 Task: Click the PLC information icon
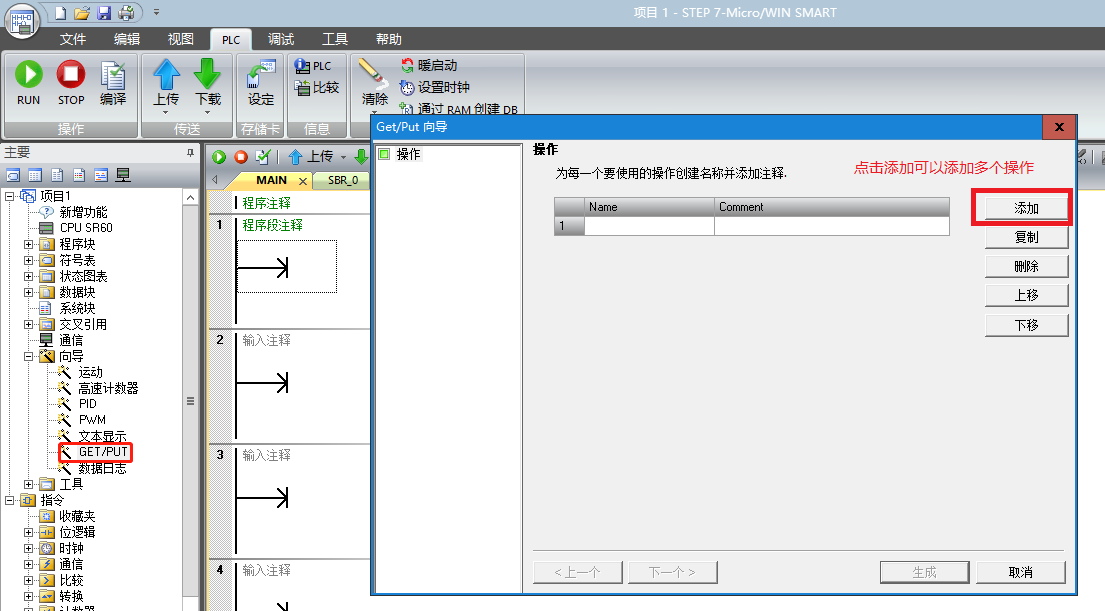pos(302,66)
